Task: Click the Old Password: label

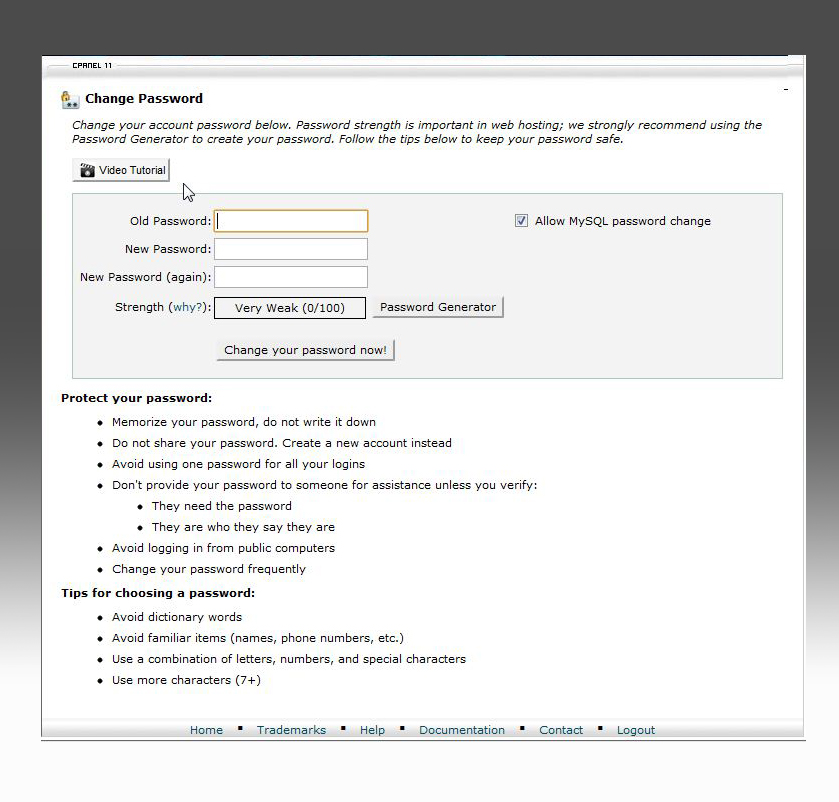Action: coord(171,221)
